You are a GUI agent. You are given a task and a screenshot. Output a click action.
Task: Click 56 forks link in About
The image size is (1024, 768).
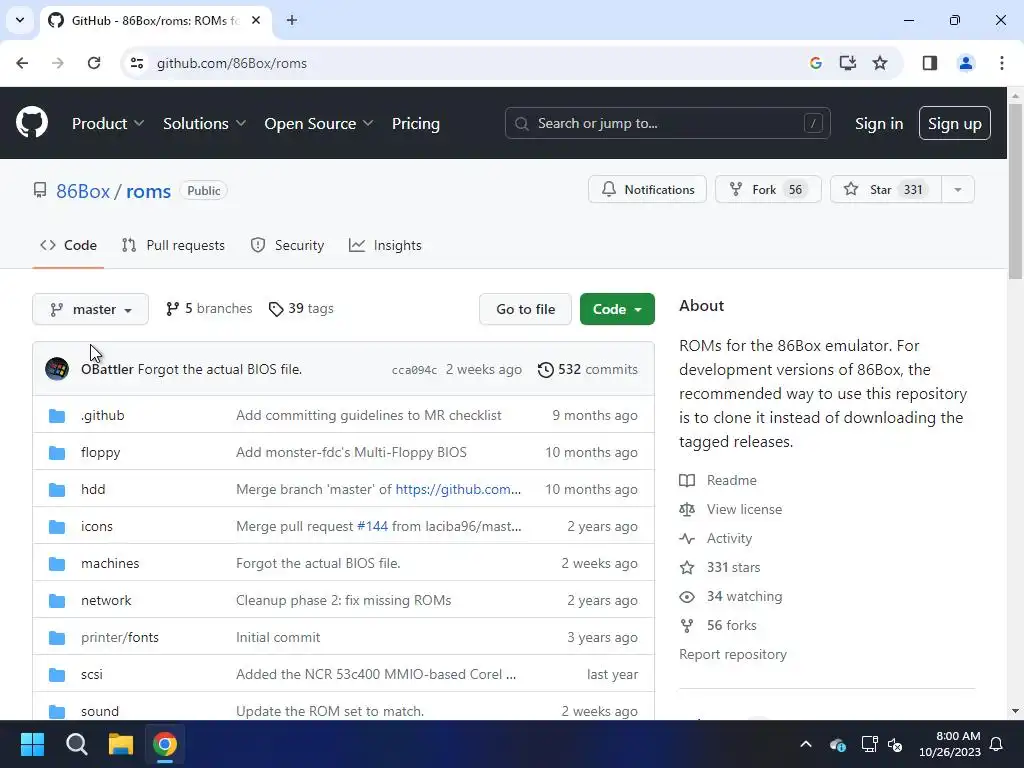[x=718, y=626]
